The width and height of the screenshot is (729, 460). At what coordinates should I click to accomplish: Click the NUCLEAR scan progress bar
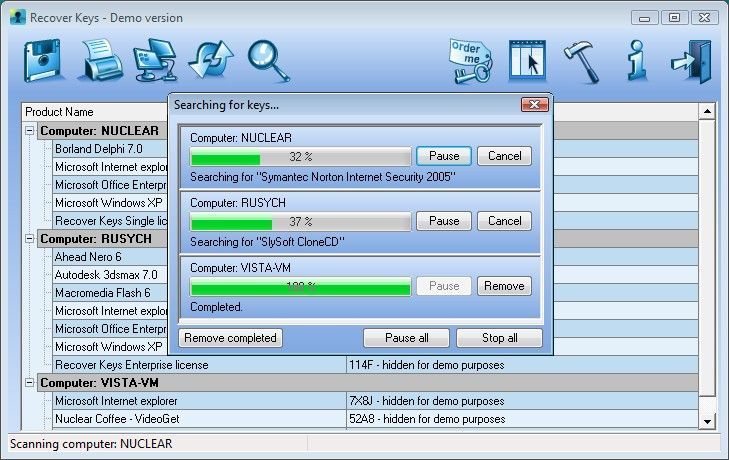tap(300, 157)
